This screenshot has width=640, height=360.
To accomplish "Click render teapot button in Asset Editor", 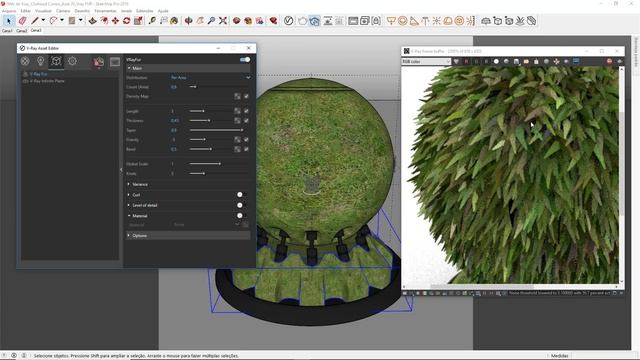I will pos(99,62).
